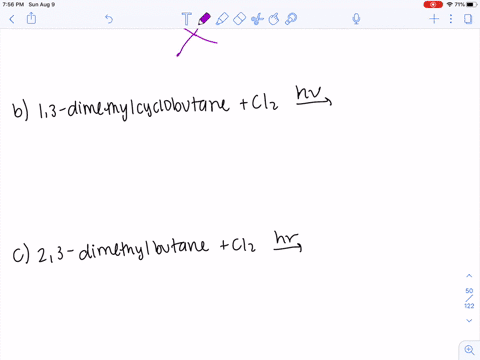Select the Eraser tool
The width and height of the screenshot is (480, 360).
pyautogui.click(x=239, y=19)
